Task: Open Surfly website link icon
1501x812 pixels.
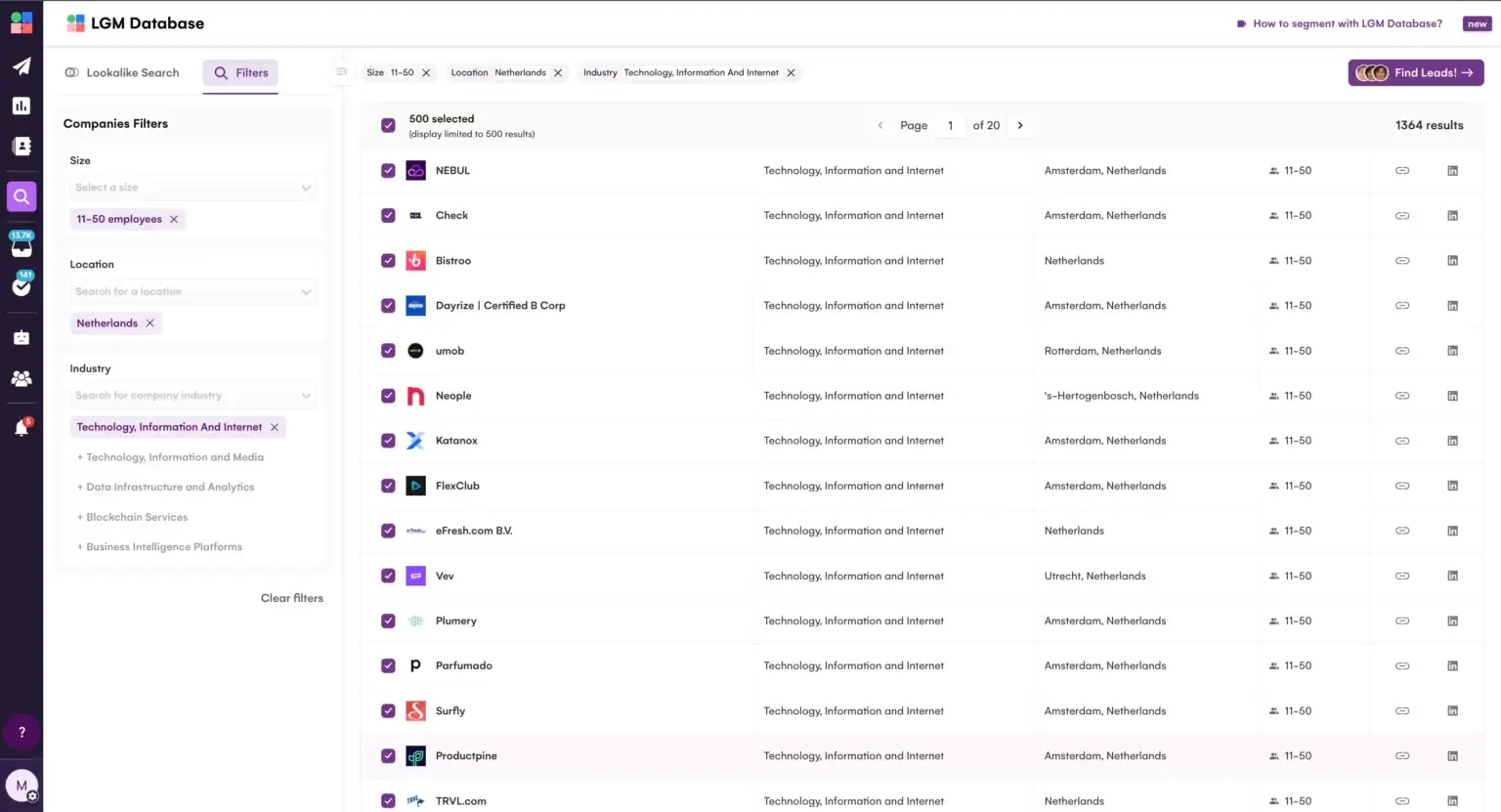Action: click(x=1402, y=711)
